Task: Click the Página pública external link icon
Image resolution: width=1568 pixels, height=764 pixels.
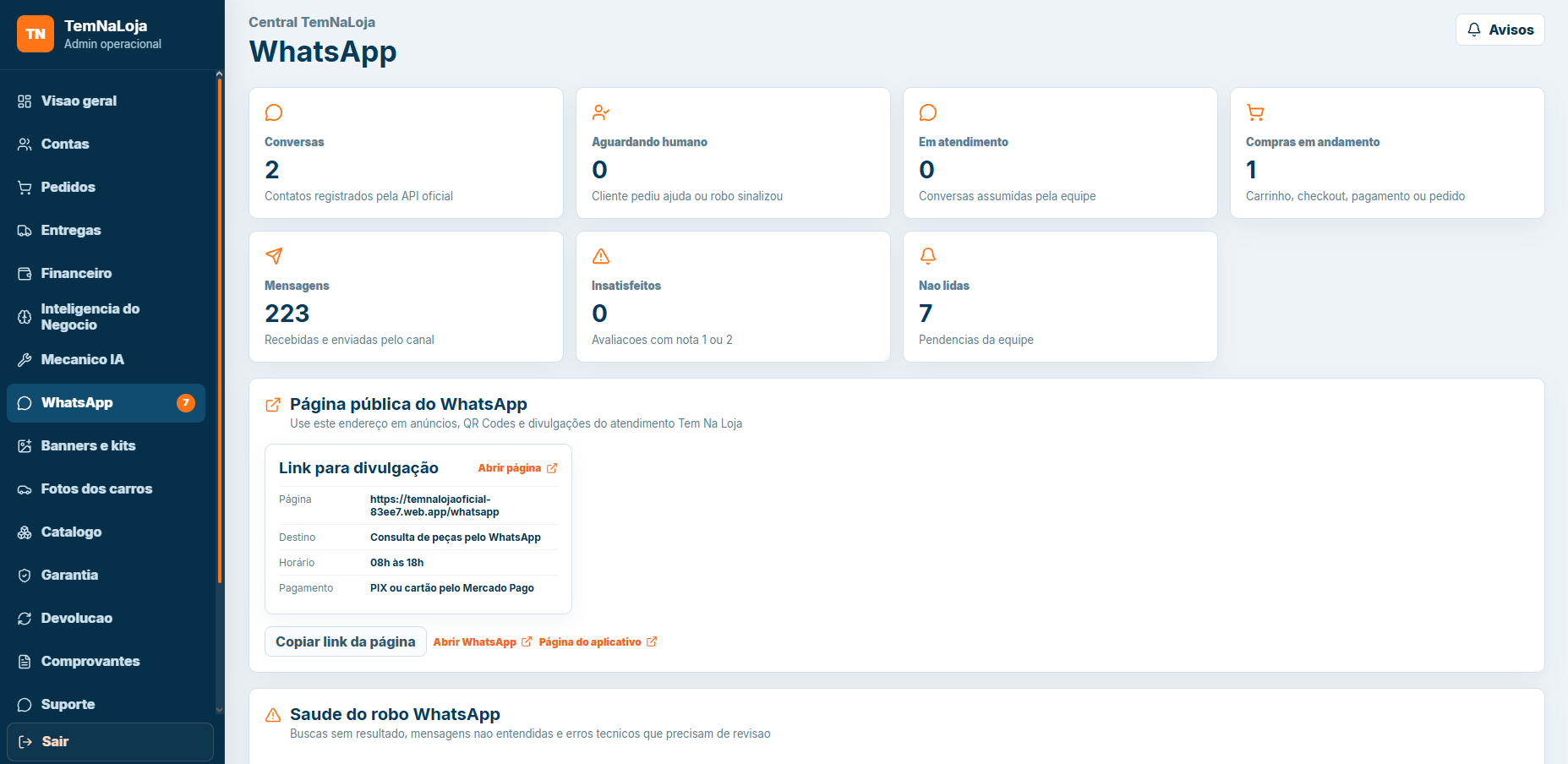Action: coord(273,405)
